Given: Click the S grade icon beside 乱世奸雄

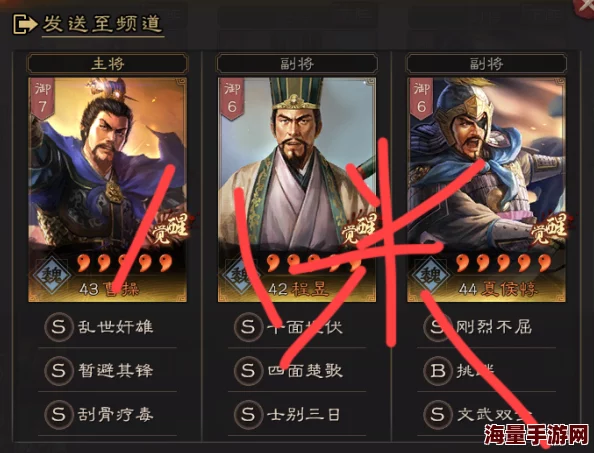Looking at the screenshot, I should 59,327.
